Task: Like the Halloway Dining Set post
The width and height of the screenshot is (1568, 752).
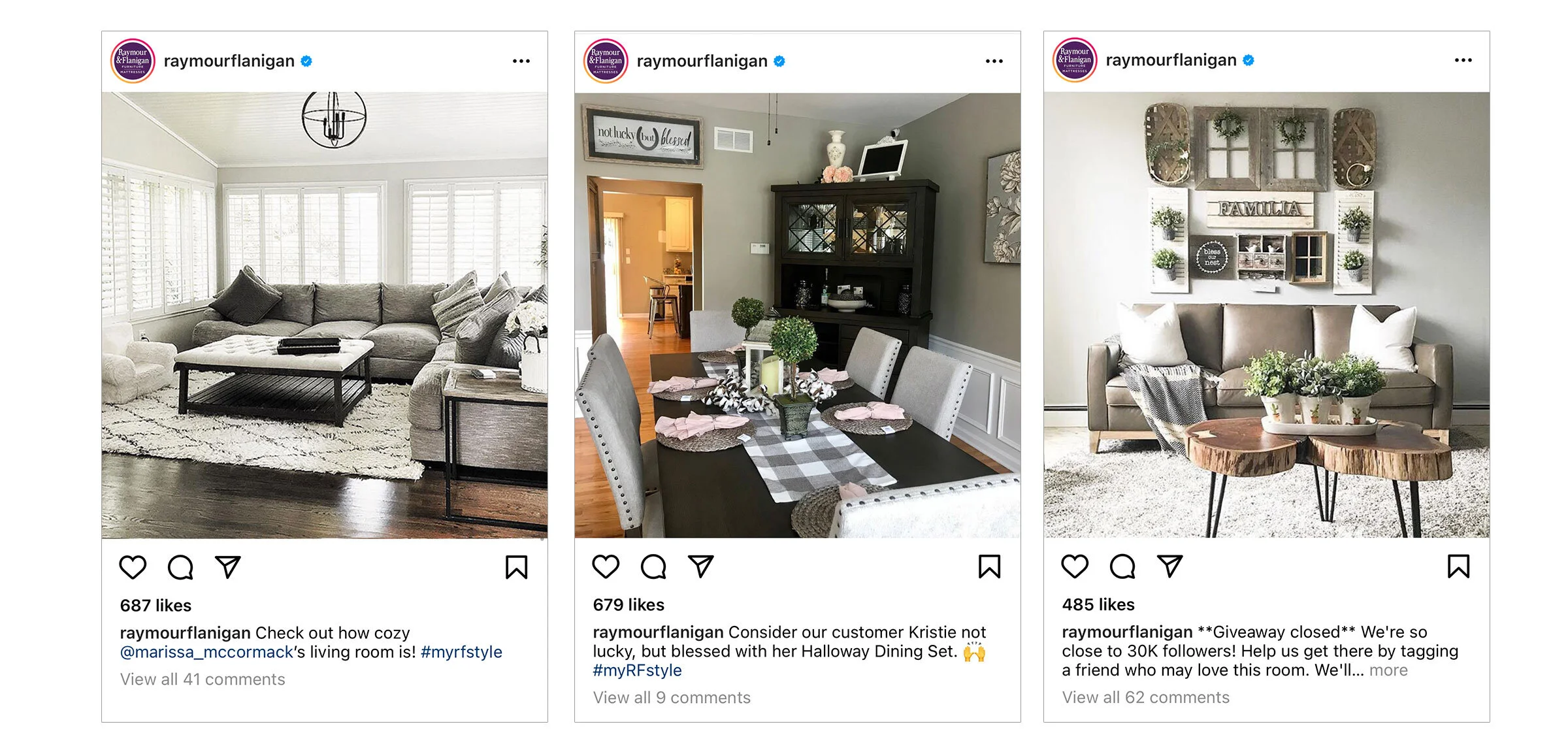Action: pyautogui.click(x=606, y=566)
